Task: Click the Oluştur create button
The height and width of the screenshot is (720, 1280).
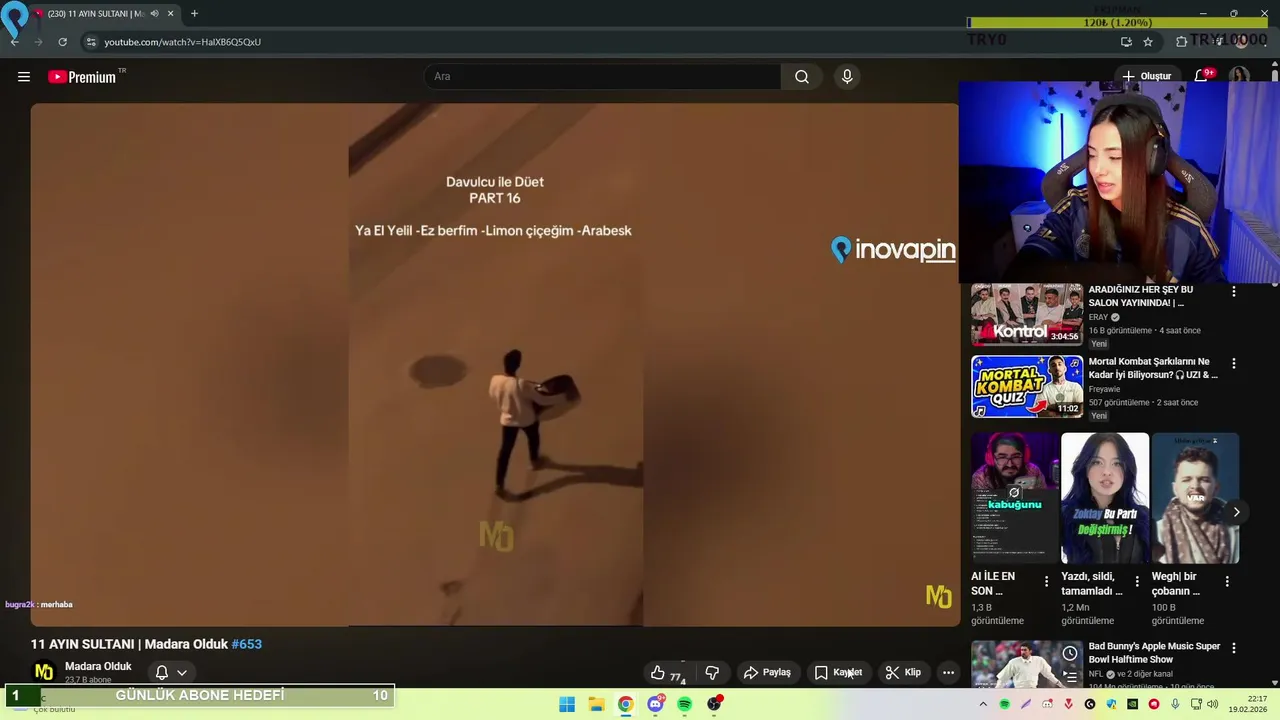Action: point(1146,76)
